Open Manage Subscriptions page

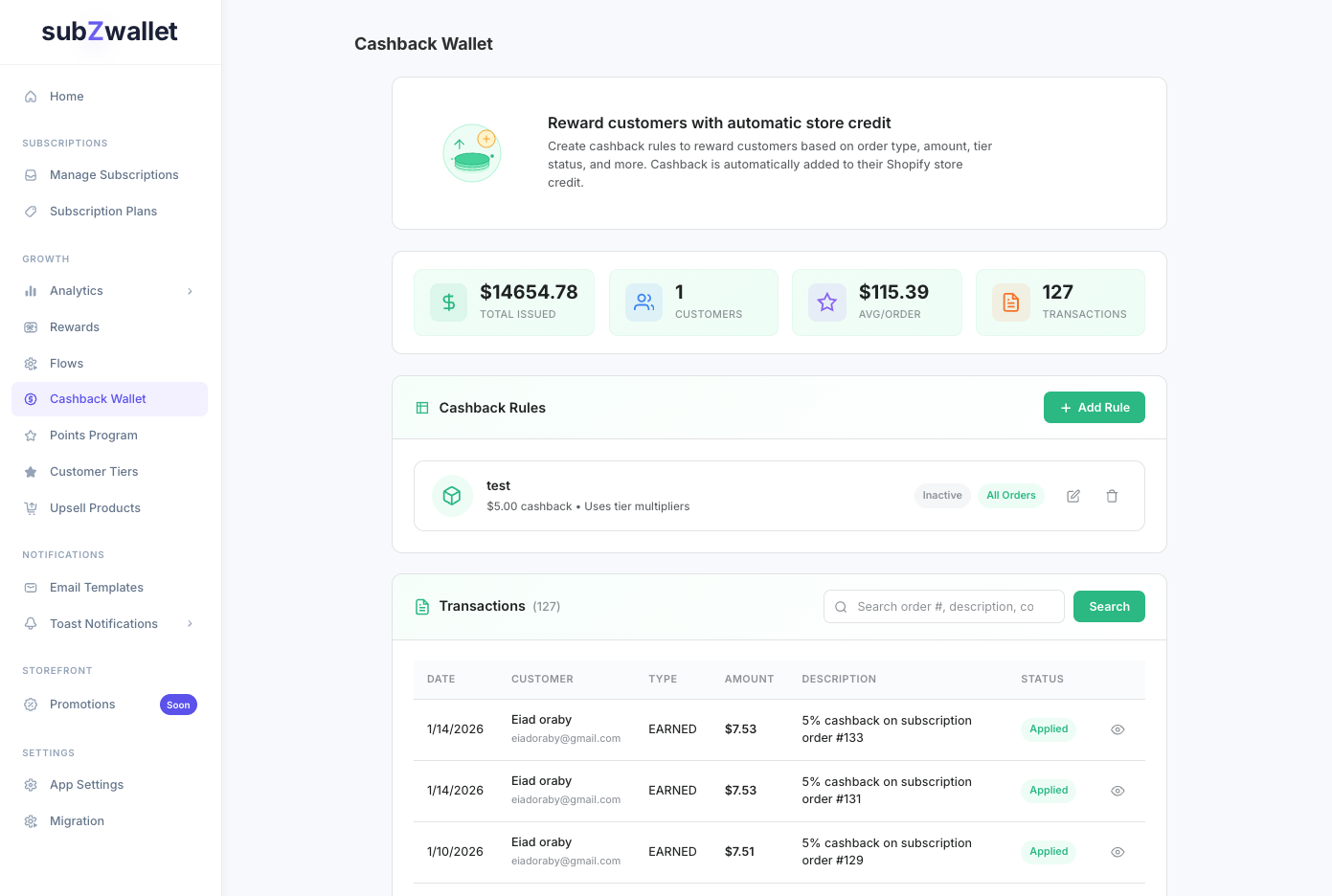coord(109,175)
